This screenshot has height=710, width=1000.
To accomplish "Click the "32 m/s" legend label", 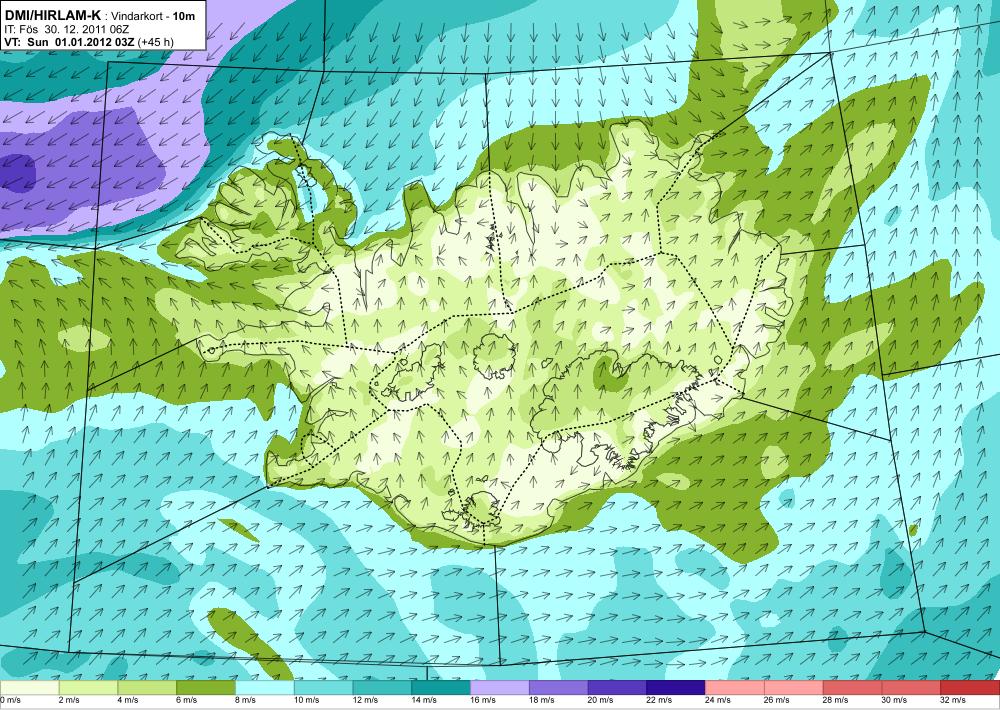I will pyautogui.click(x=953, y=700).
